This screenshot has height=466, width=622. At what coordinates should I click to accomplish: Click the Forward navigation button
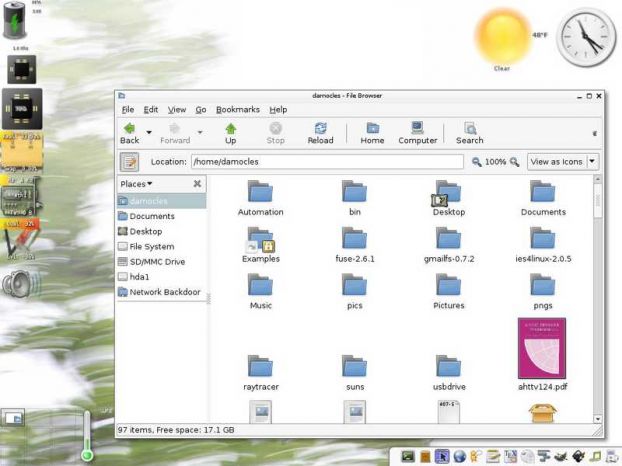point(175,134)
